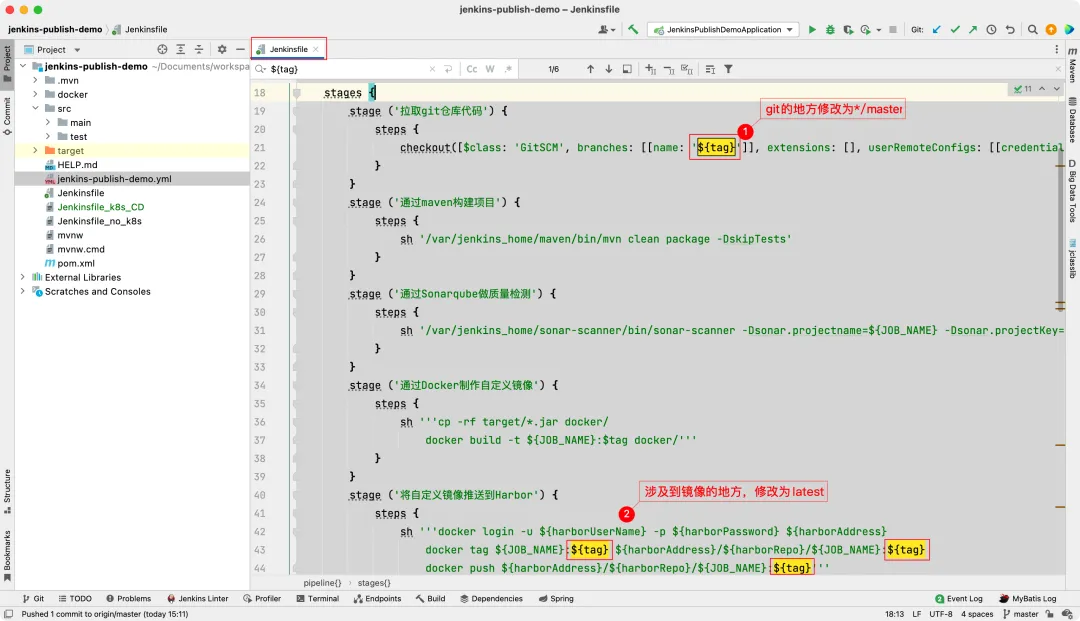Open Jenkinsfile_k8s_CD in project tree
Viewport: 1080px width, 621px height.
[x=101, y=207]
